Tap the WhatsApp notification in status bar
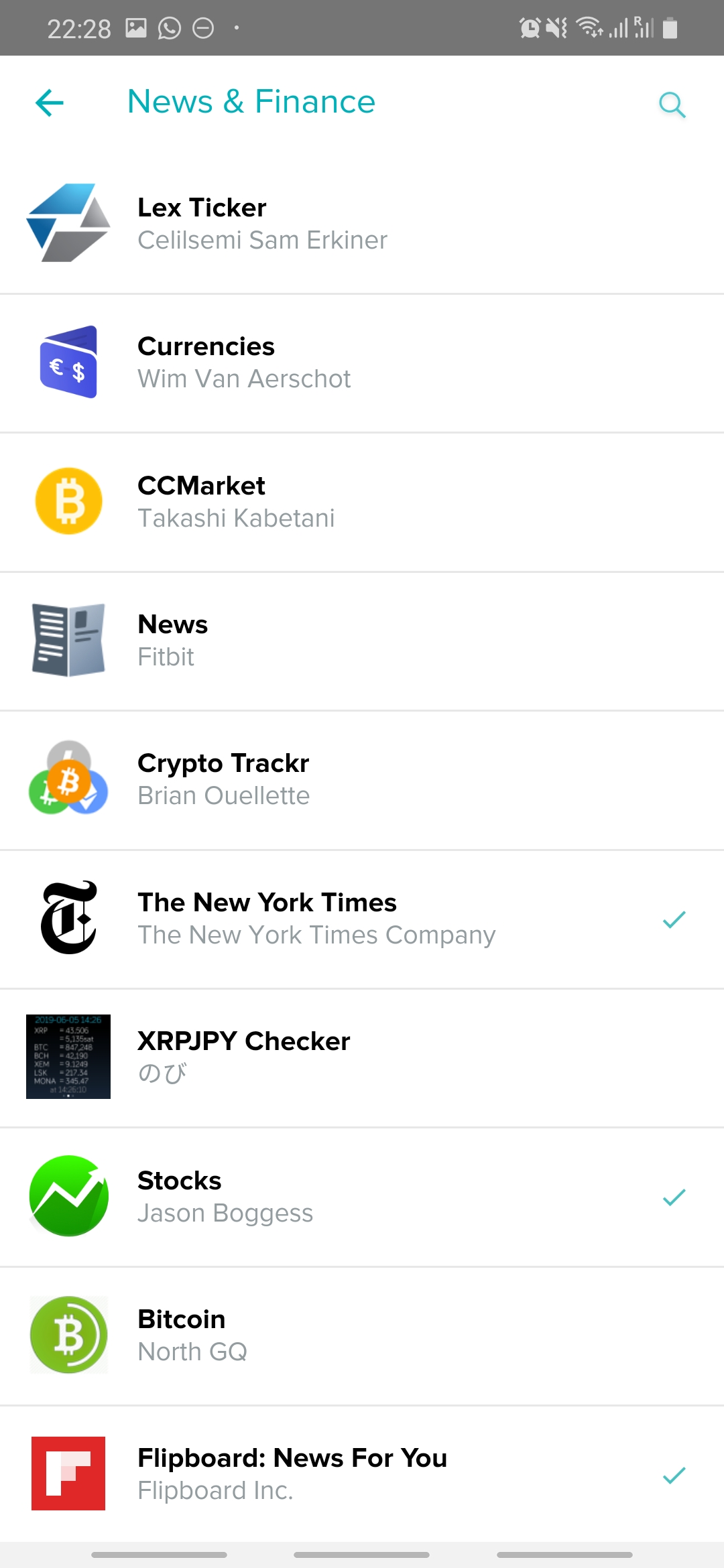 coord(170,28)
